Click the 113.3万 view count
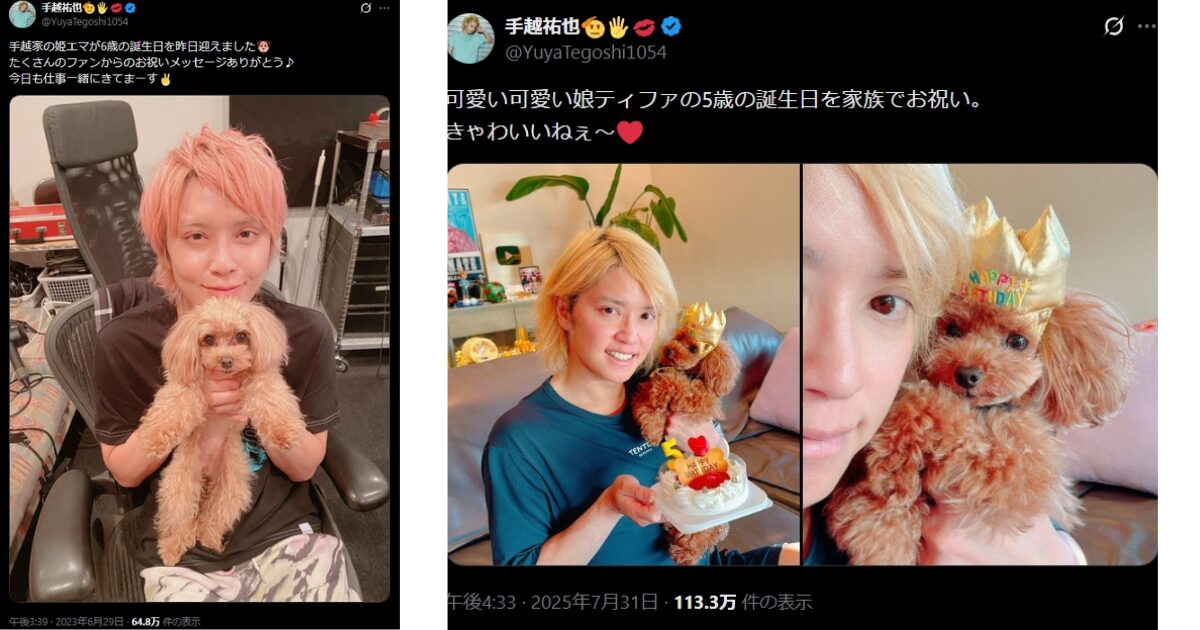Screen dimensions: 1200x630 705,602
